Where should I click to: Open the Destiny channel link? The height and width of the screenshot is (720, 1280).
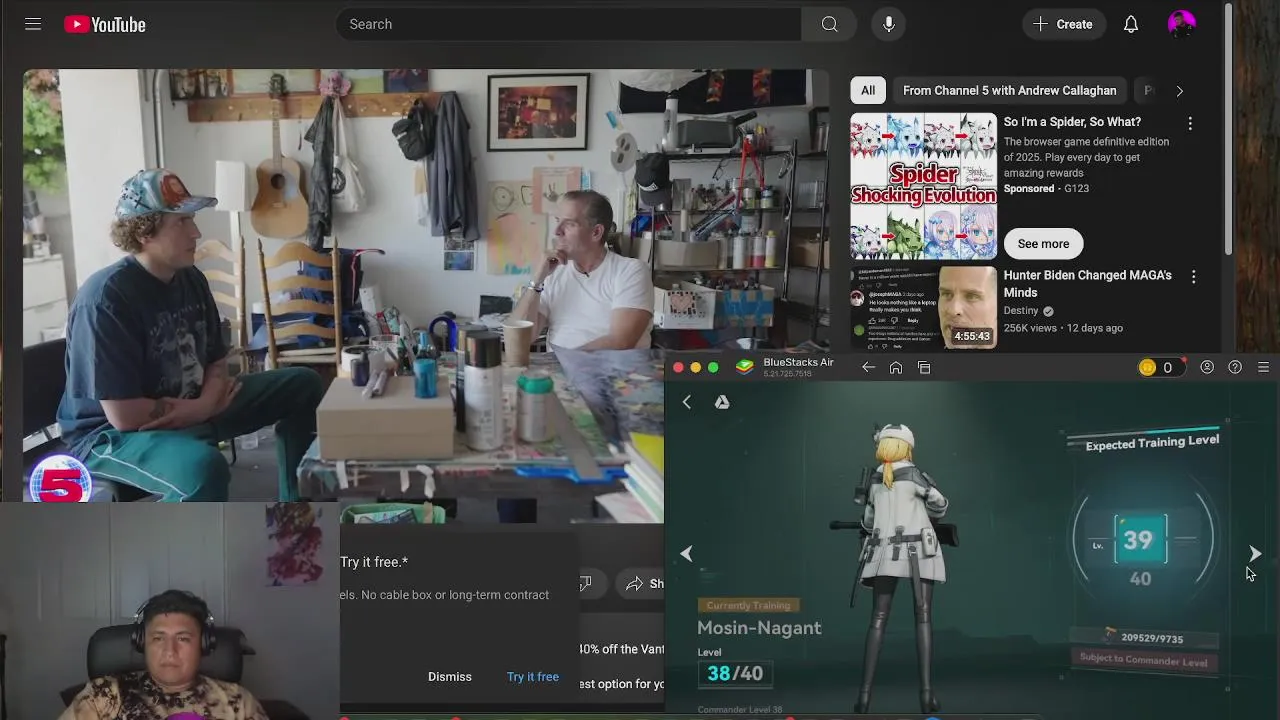(1021, 311)
